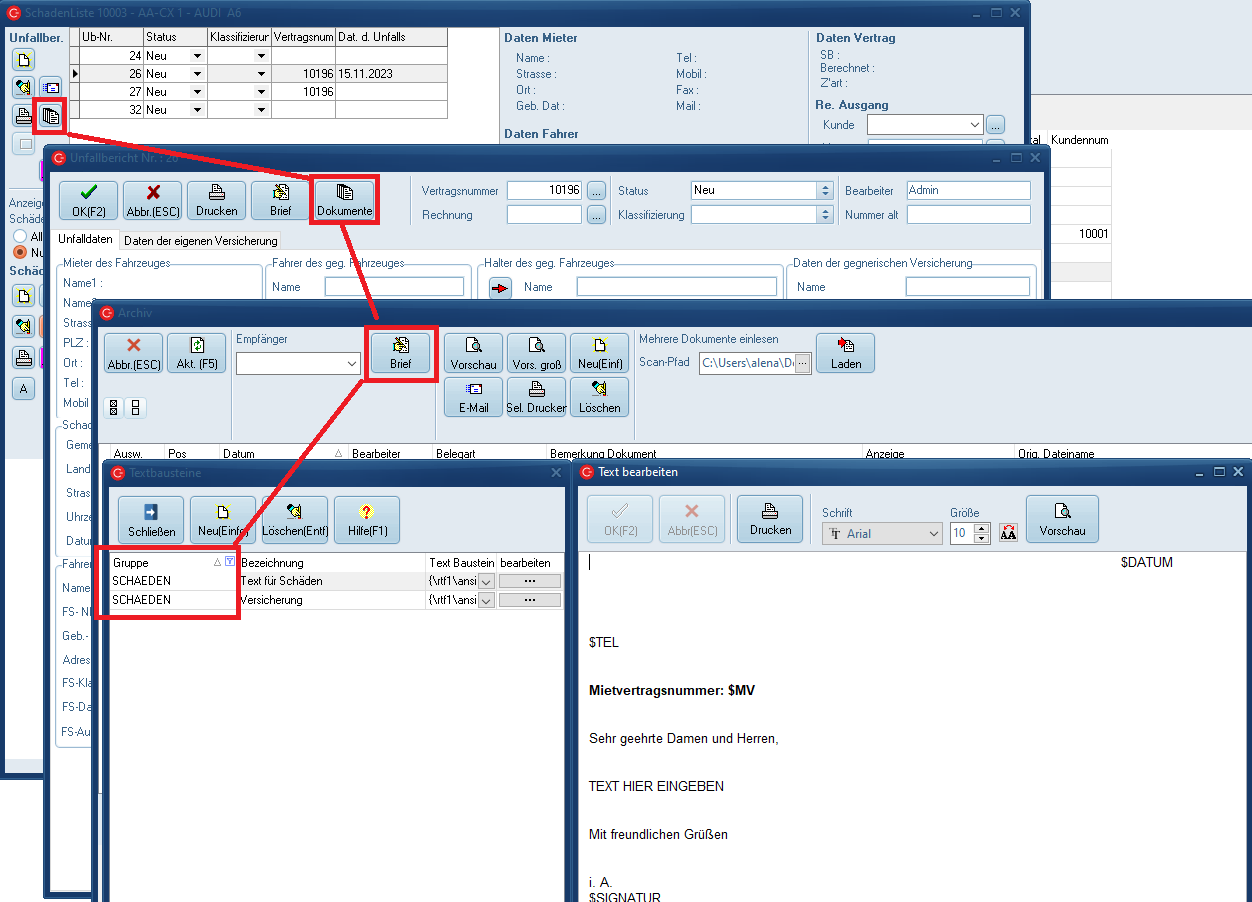Viewport: 1252px width, 902px height.
Task: Select the empty radio button under Anzeige
Action: pyautogui.click(x=20, y=237)
